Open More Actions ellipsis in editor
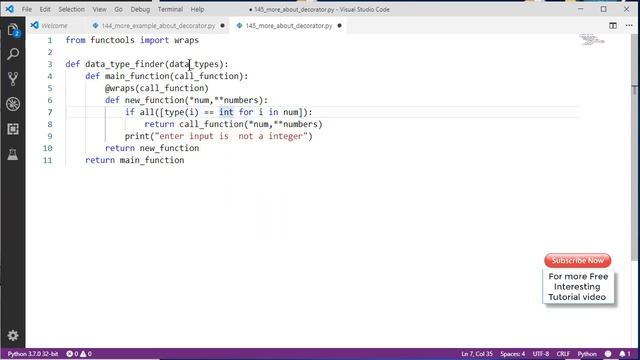This screenshot has height=360, width=640. 629,25
